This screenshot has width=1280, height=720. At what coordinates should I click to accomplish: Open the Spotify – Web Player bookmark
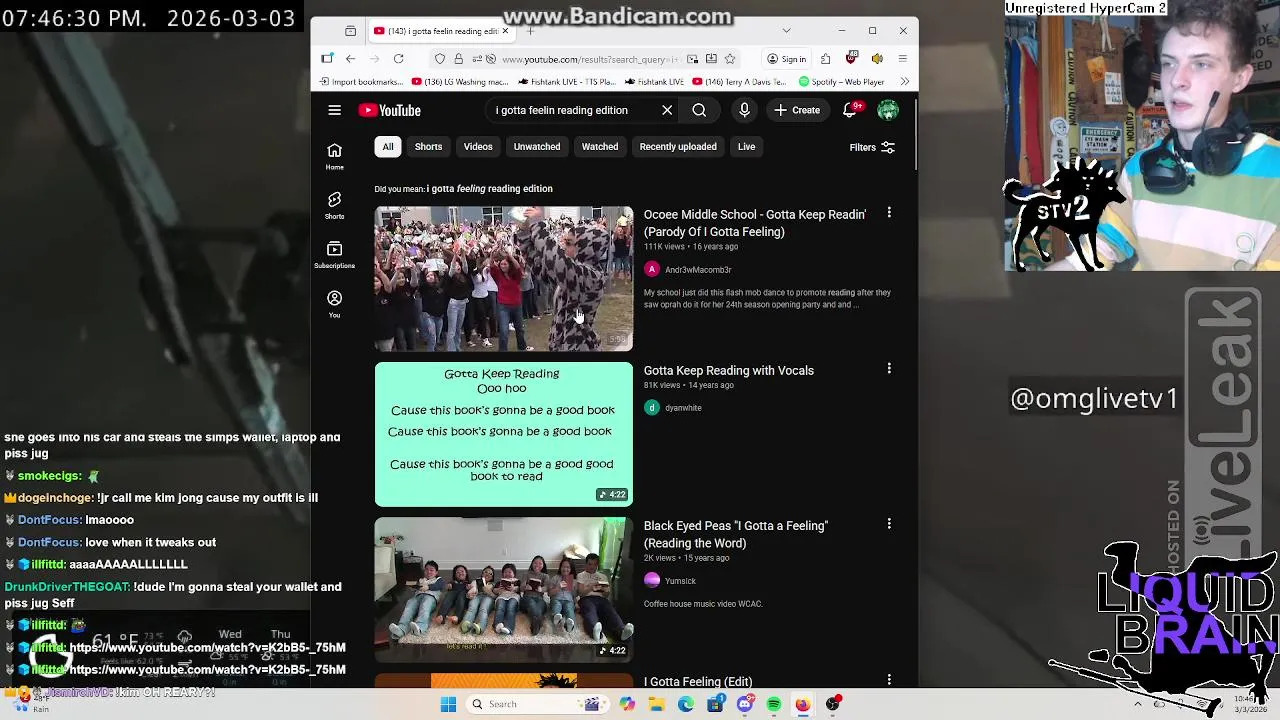click(841, 82)
